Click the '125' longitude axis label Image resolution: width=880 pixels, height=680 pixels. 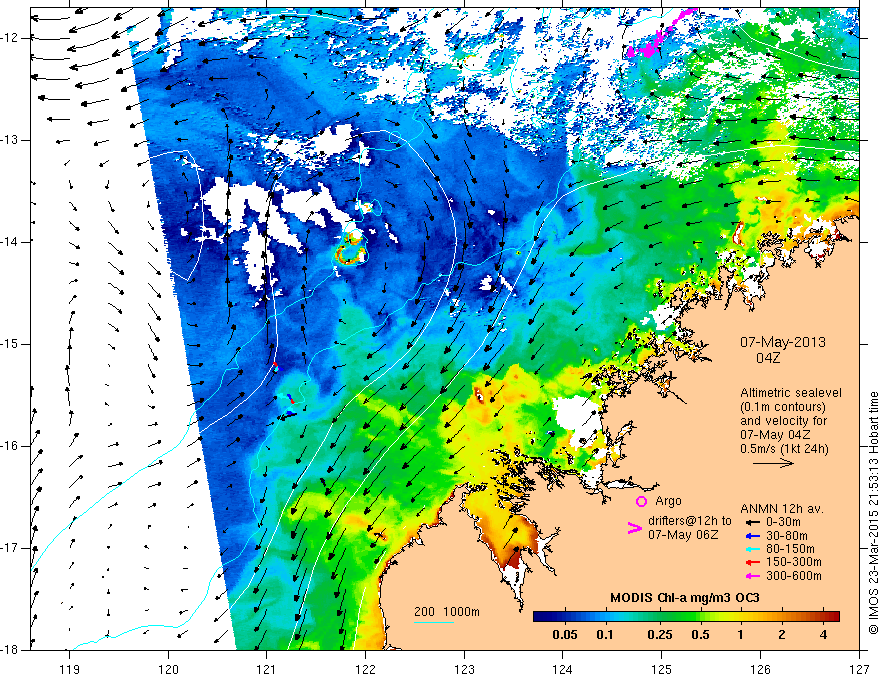click(662, 669)
